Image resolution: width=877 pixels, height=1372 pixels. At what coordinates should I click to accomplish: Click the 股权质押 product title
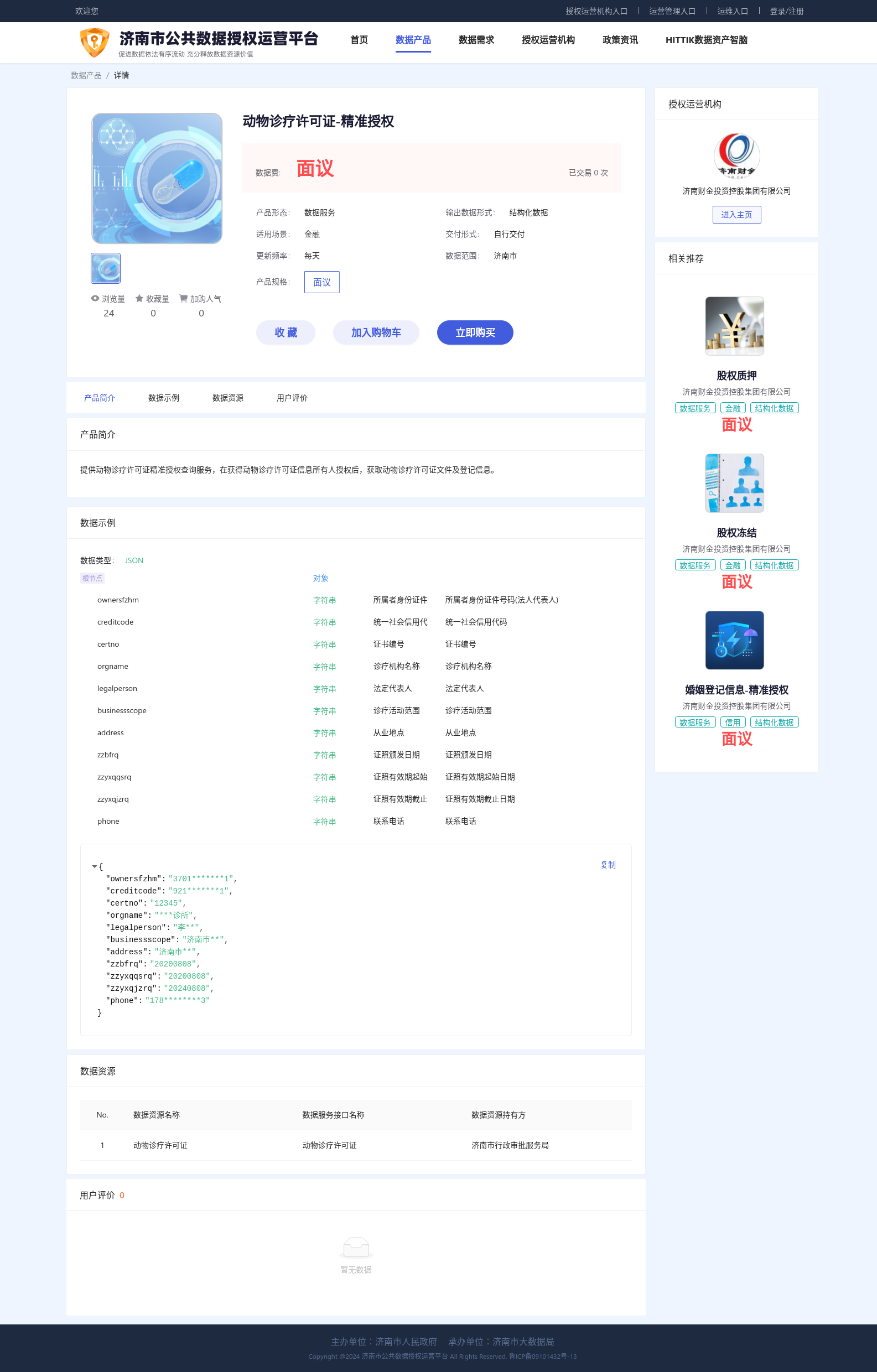coord(736,376)
